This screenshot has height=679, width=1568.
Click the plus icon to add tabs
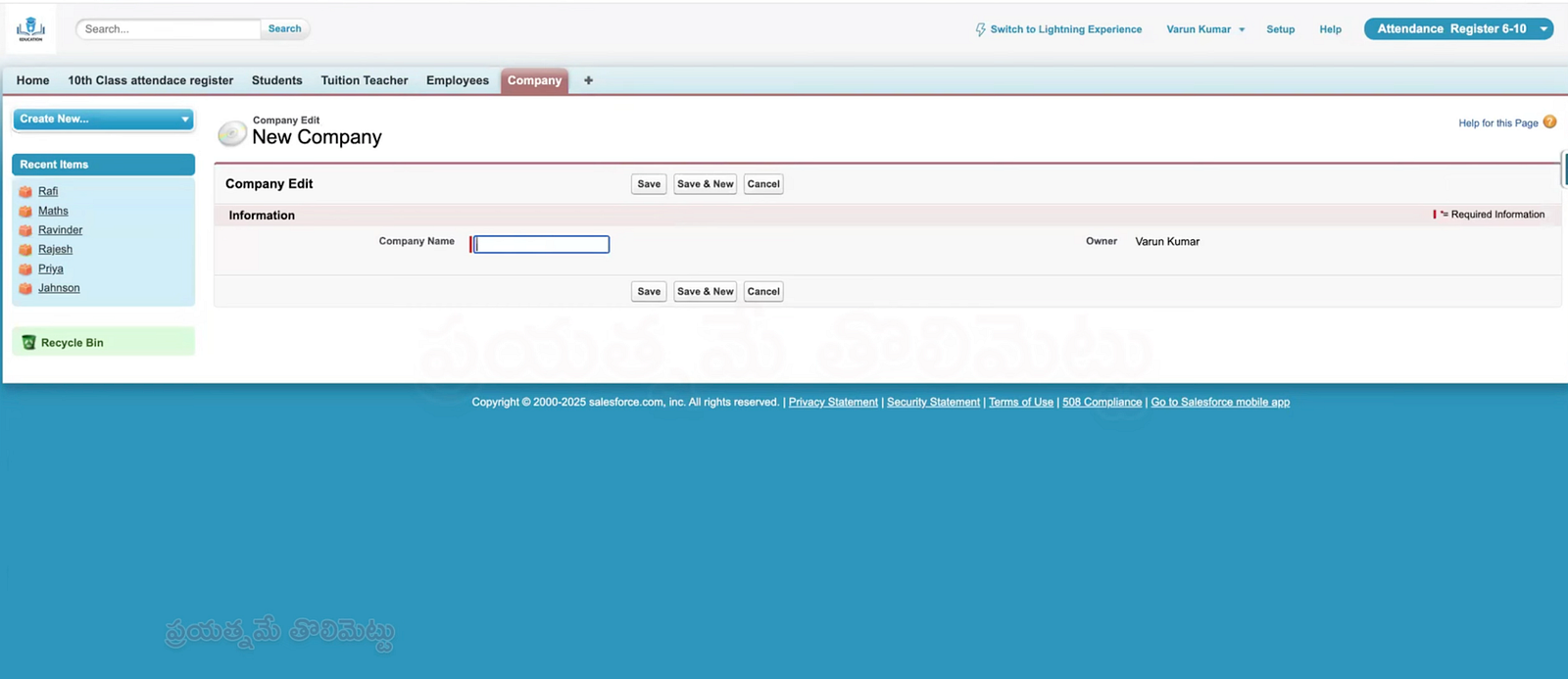click(588, 80)
